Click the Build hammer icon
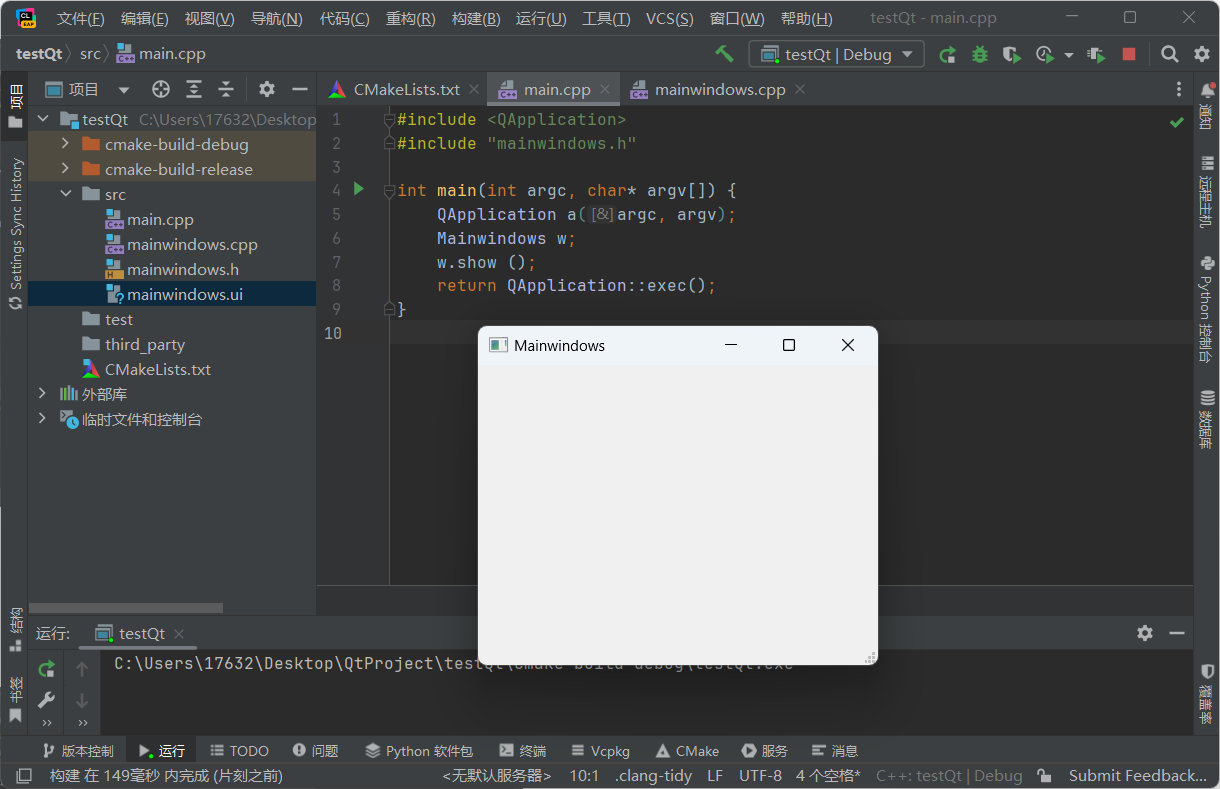This screenshot has width=1220, height=789. (724, 54)
